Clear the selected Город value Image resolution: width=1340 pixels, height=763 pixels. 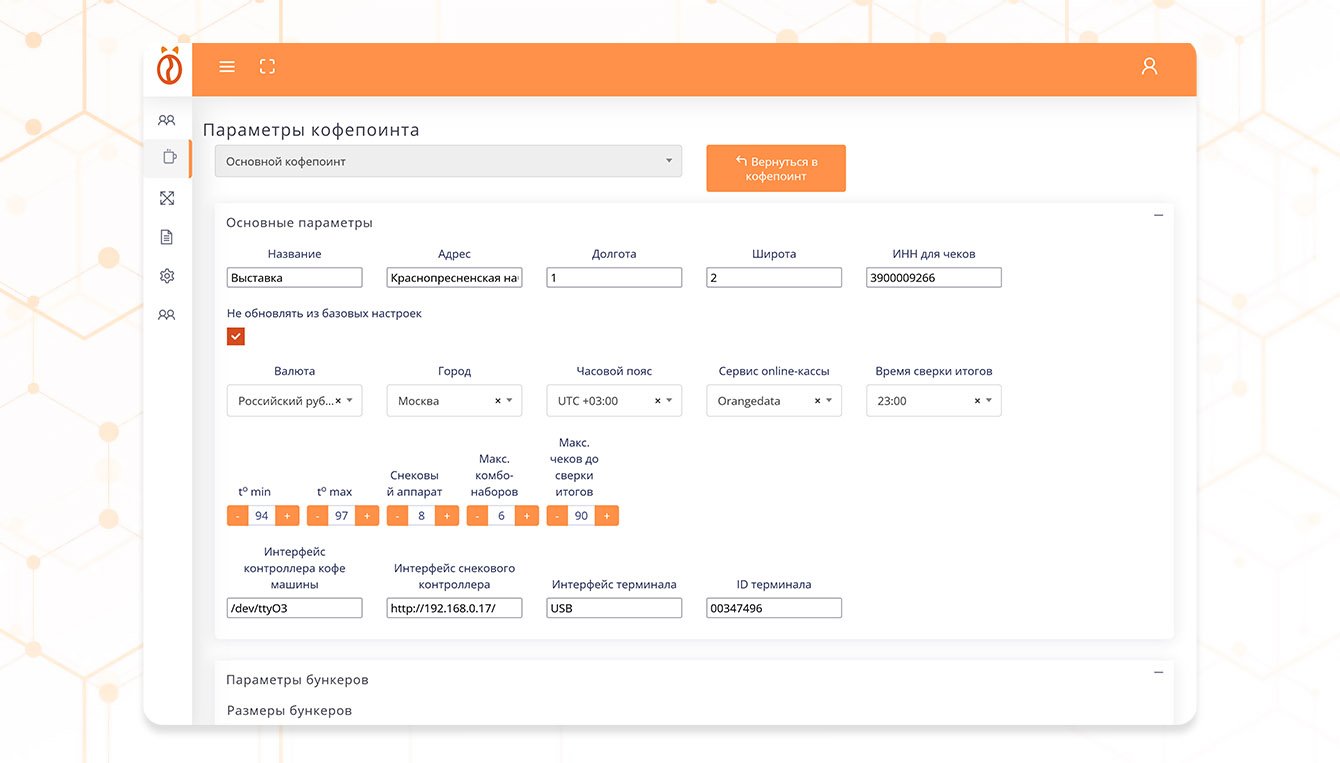tap(498, 401)
